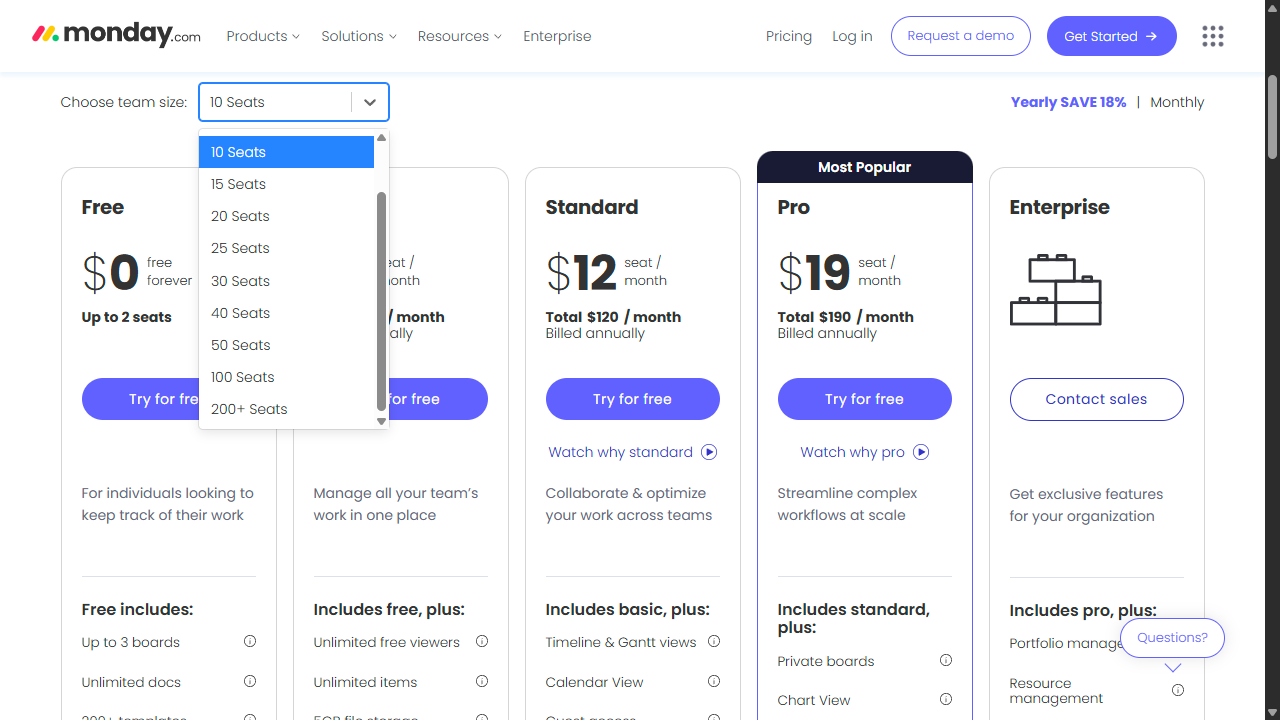The width and height of the screenshot is (1280, 720).
Task: Open the apps grid menu icon
Action: coord(1212,36)
